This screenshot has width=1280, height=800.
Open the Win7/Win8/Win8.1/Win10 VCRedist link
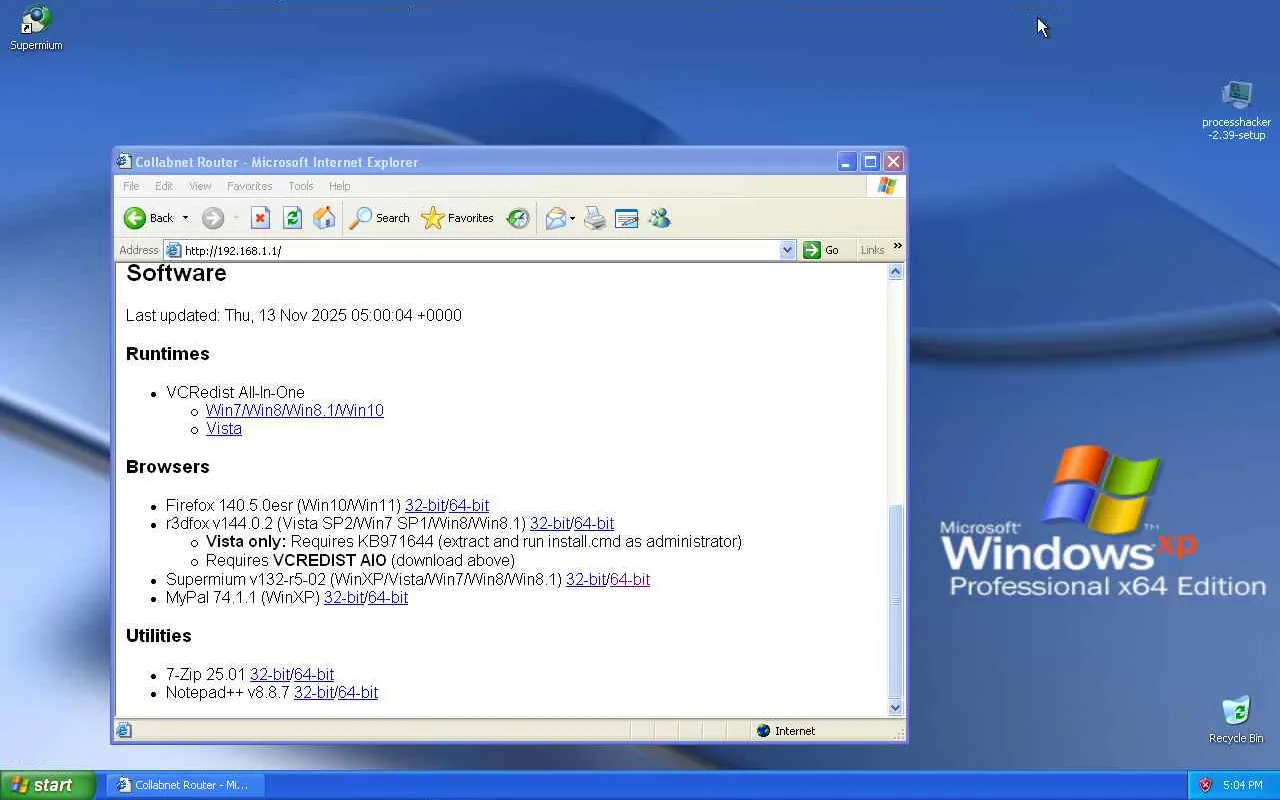pyautogui.click(x=295, y=411)
